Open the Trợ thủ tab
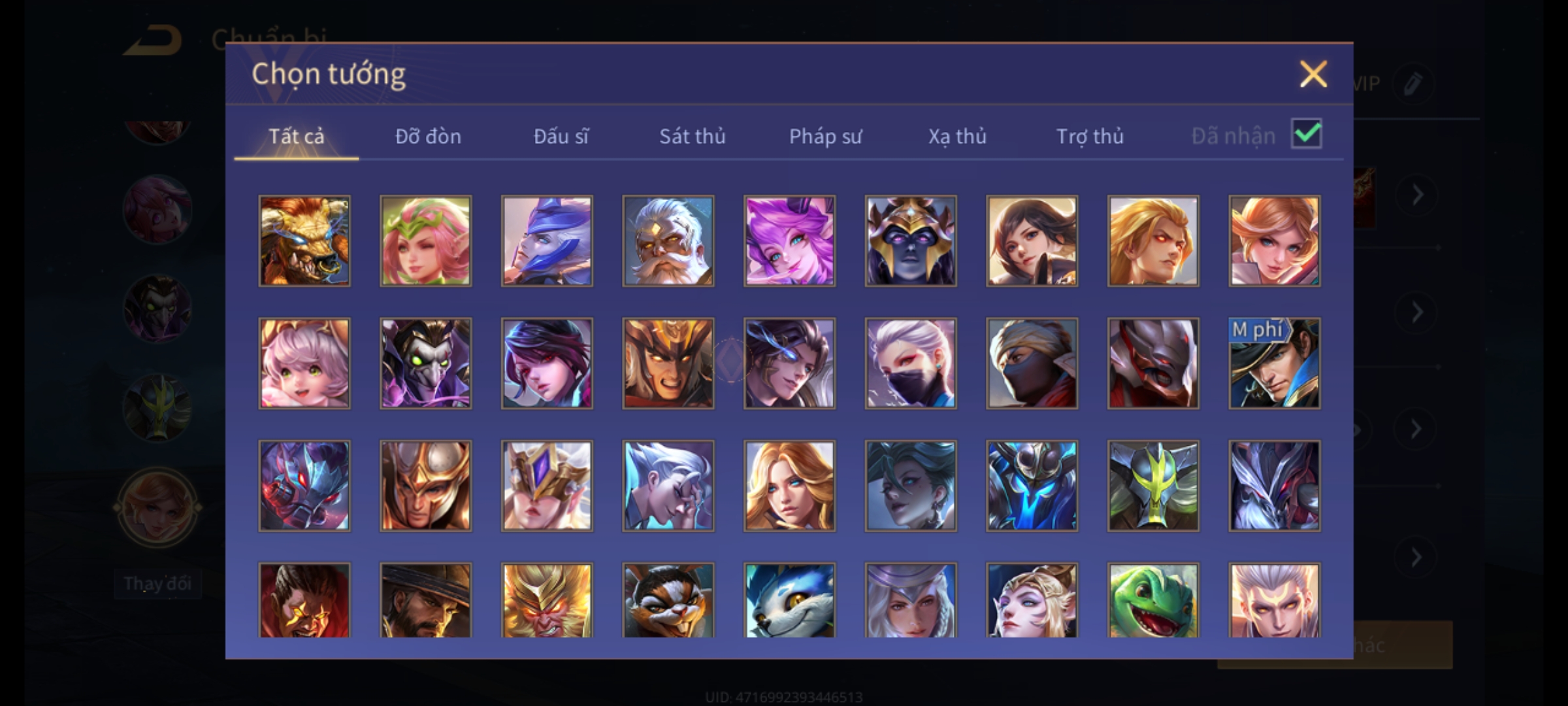The height and width of the screenshot is (706, 1568). 1090,136
